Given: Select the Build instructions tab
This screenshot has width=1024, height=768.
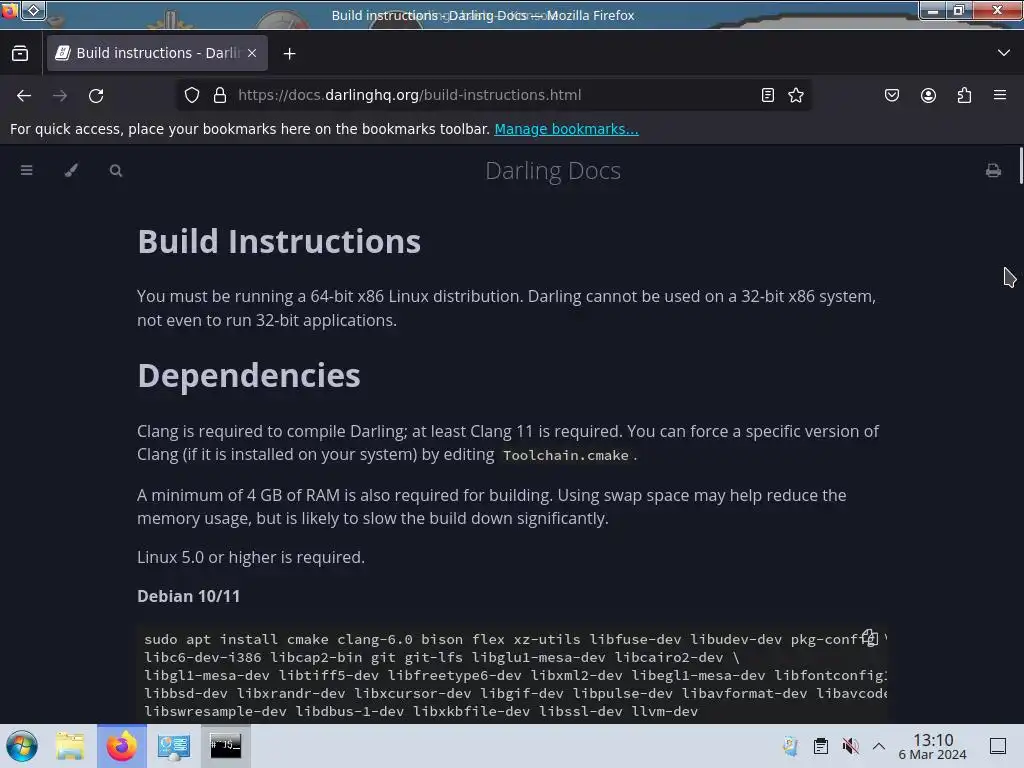Looking at the screenshot, I should tap(157, 53).
